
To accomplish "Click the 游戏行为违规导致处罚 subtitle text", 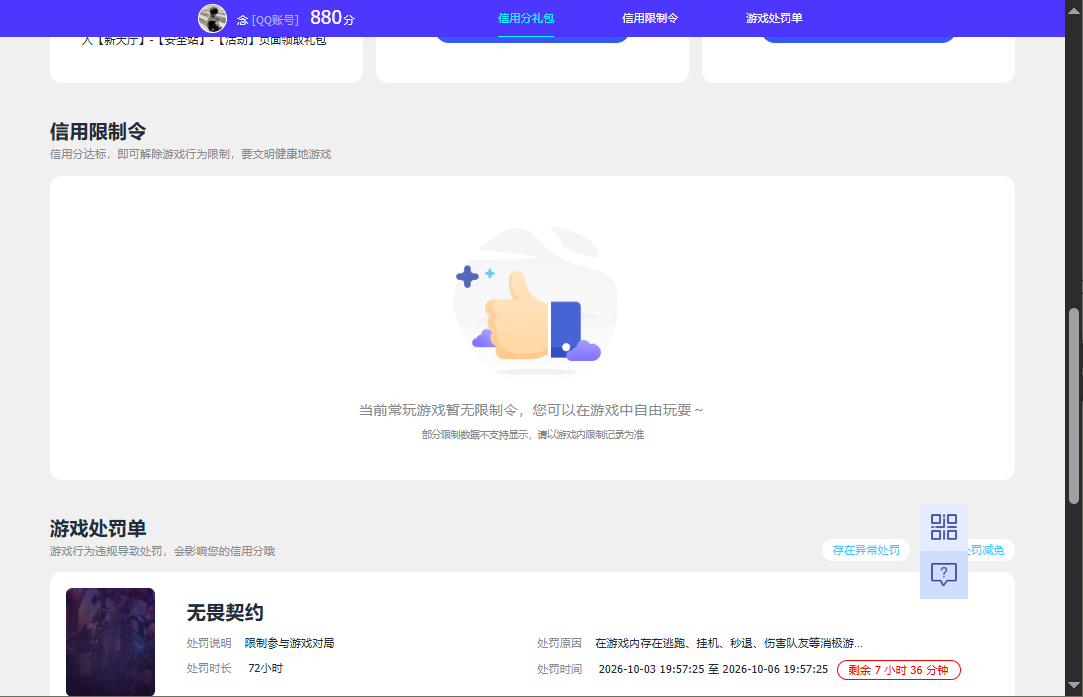I will [162, 551].
